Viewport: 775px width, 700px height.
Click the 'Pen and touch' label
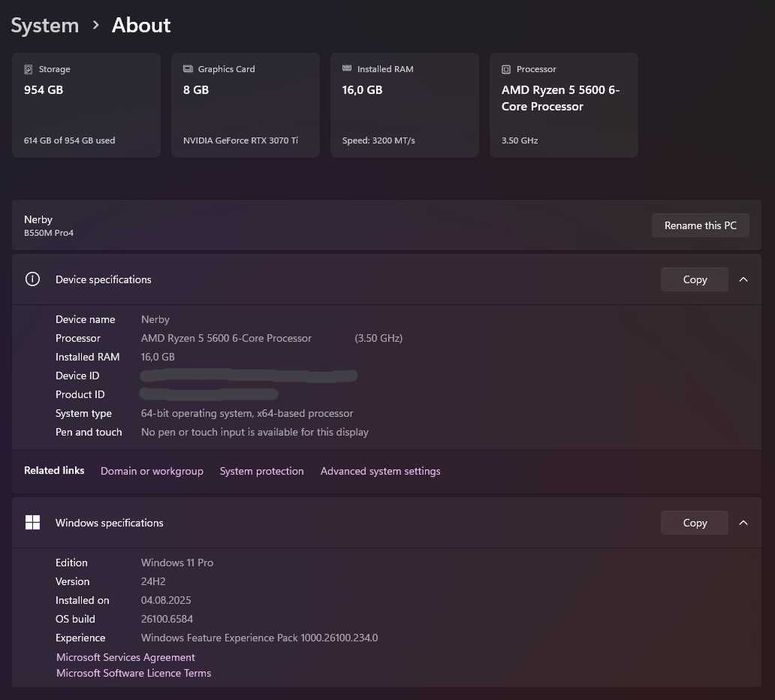(x=88, y=432)
